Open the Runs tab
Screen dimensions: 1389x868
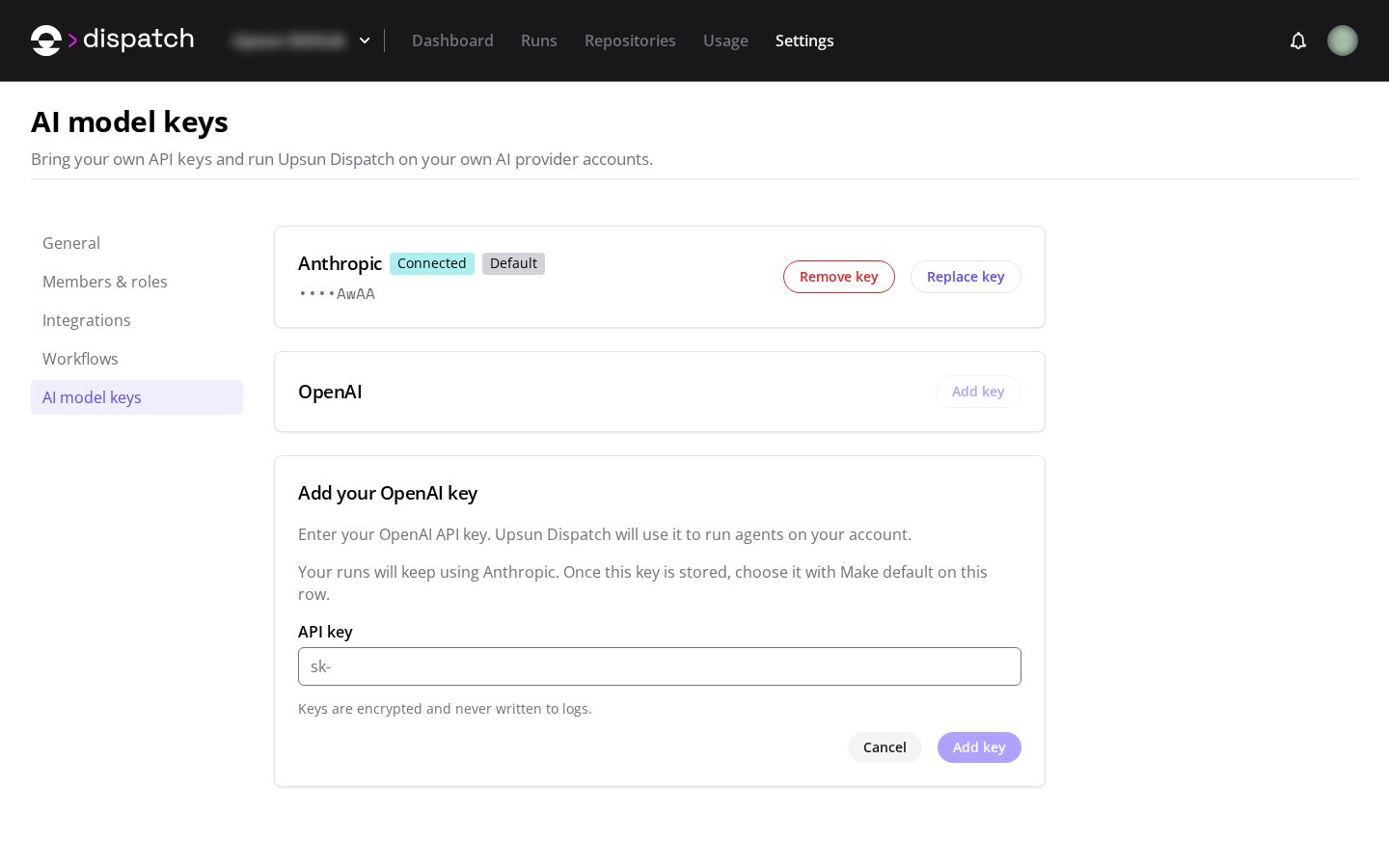point(539,41)
